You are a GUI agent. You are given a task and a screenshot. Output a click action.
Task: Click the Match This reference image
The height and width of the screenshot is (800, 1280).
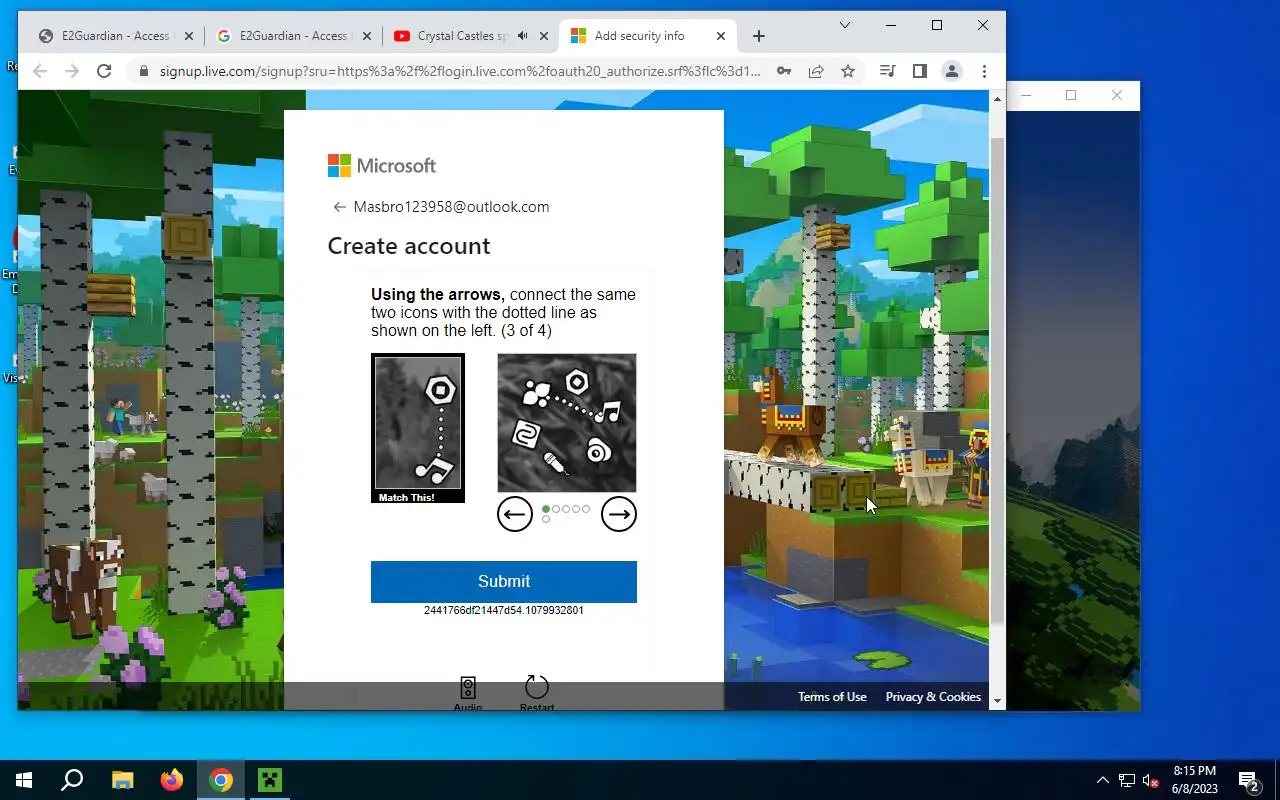[x=418, y=428]
